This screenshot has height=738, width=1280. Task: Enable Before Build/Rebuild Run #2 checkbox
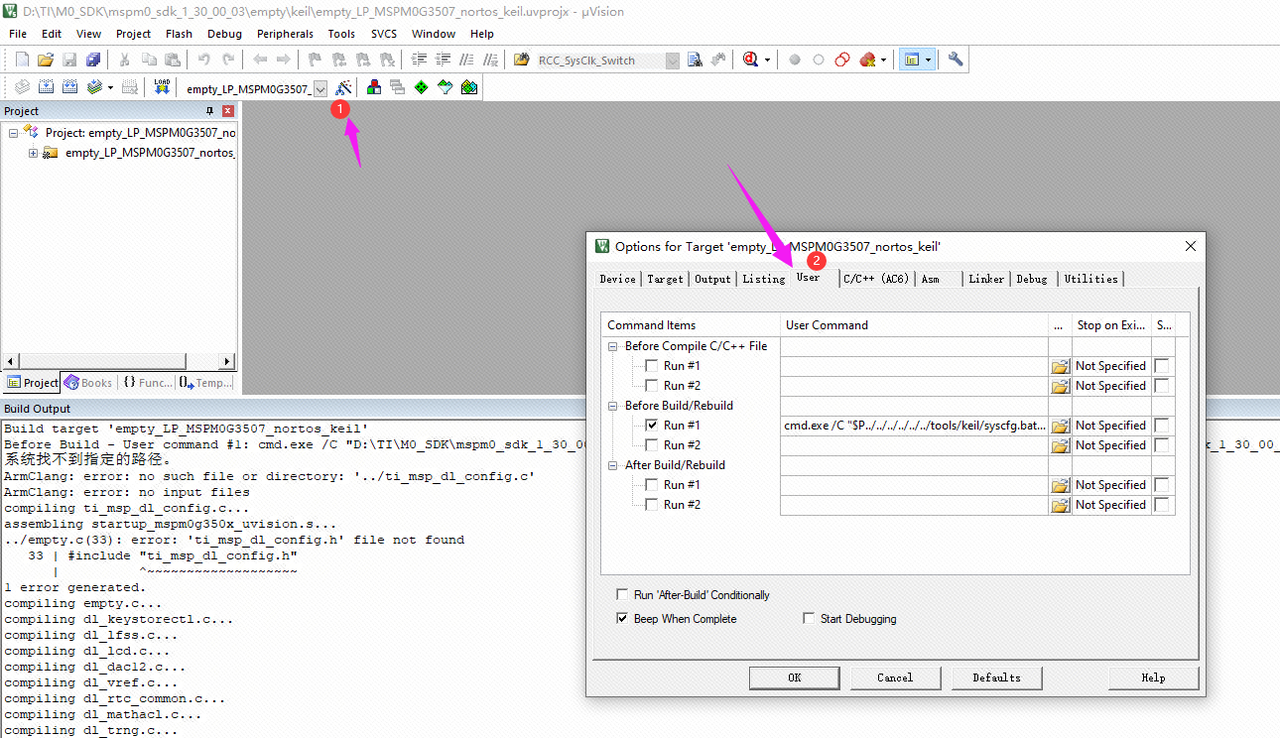[x=652, y=445]
